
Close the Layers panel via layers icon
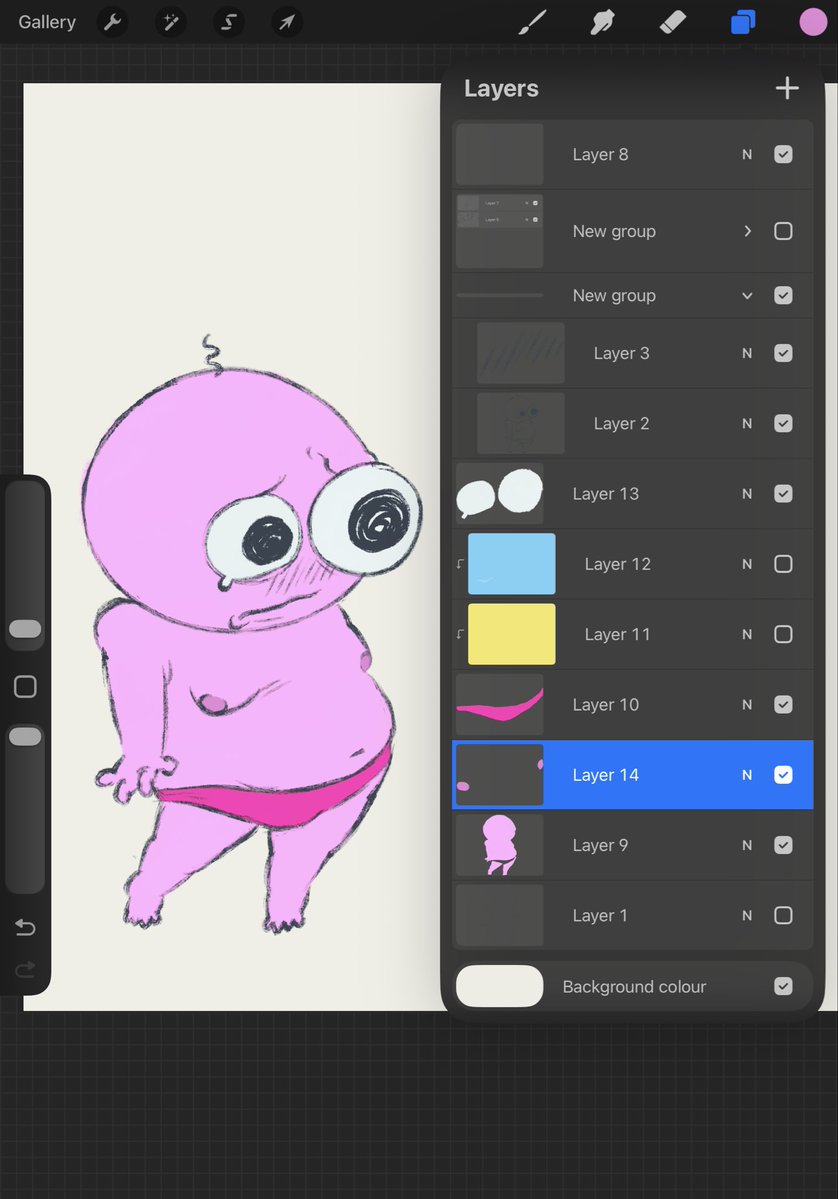pyautogui.click(x=742, y=22)
